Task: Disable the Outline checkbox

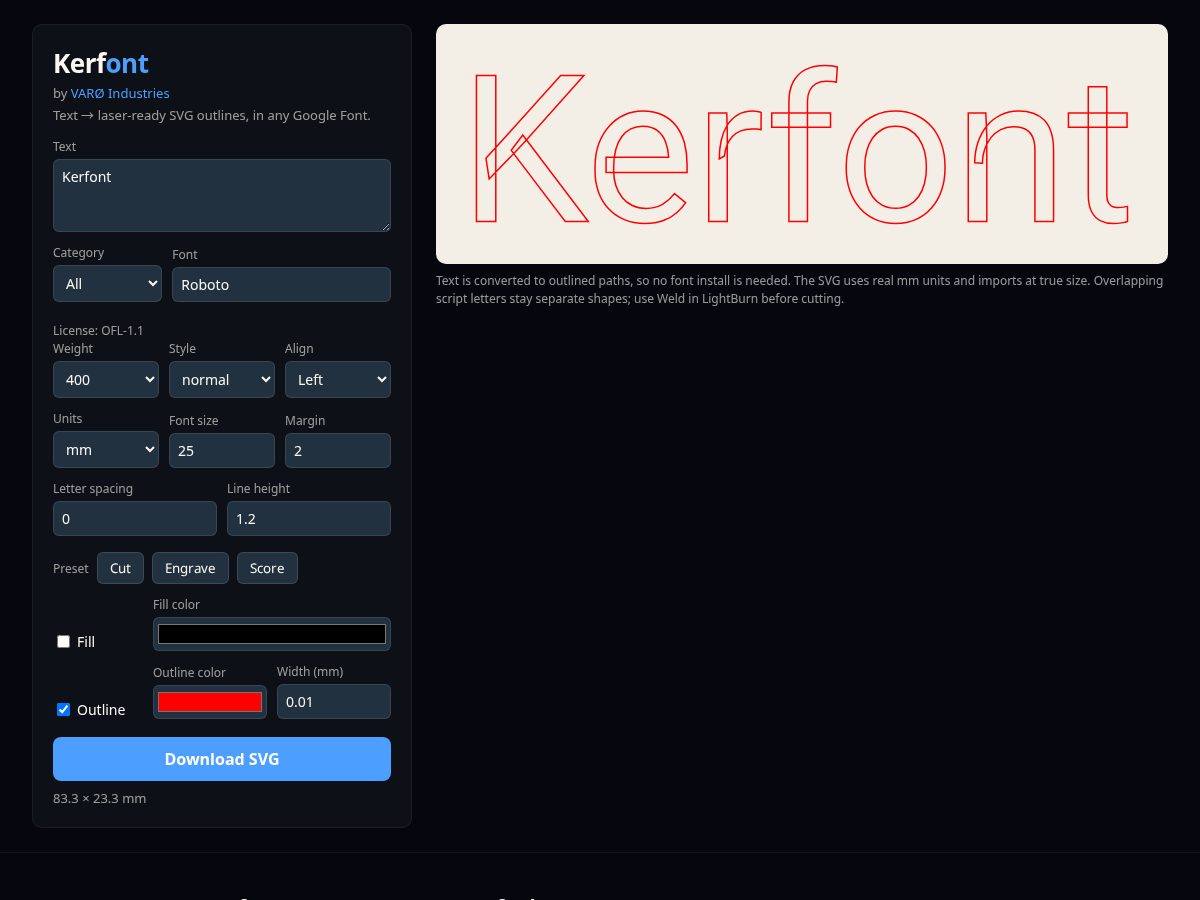Action: 64,709
